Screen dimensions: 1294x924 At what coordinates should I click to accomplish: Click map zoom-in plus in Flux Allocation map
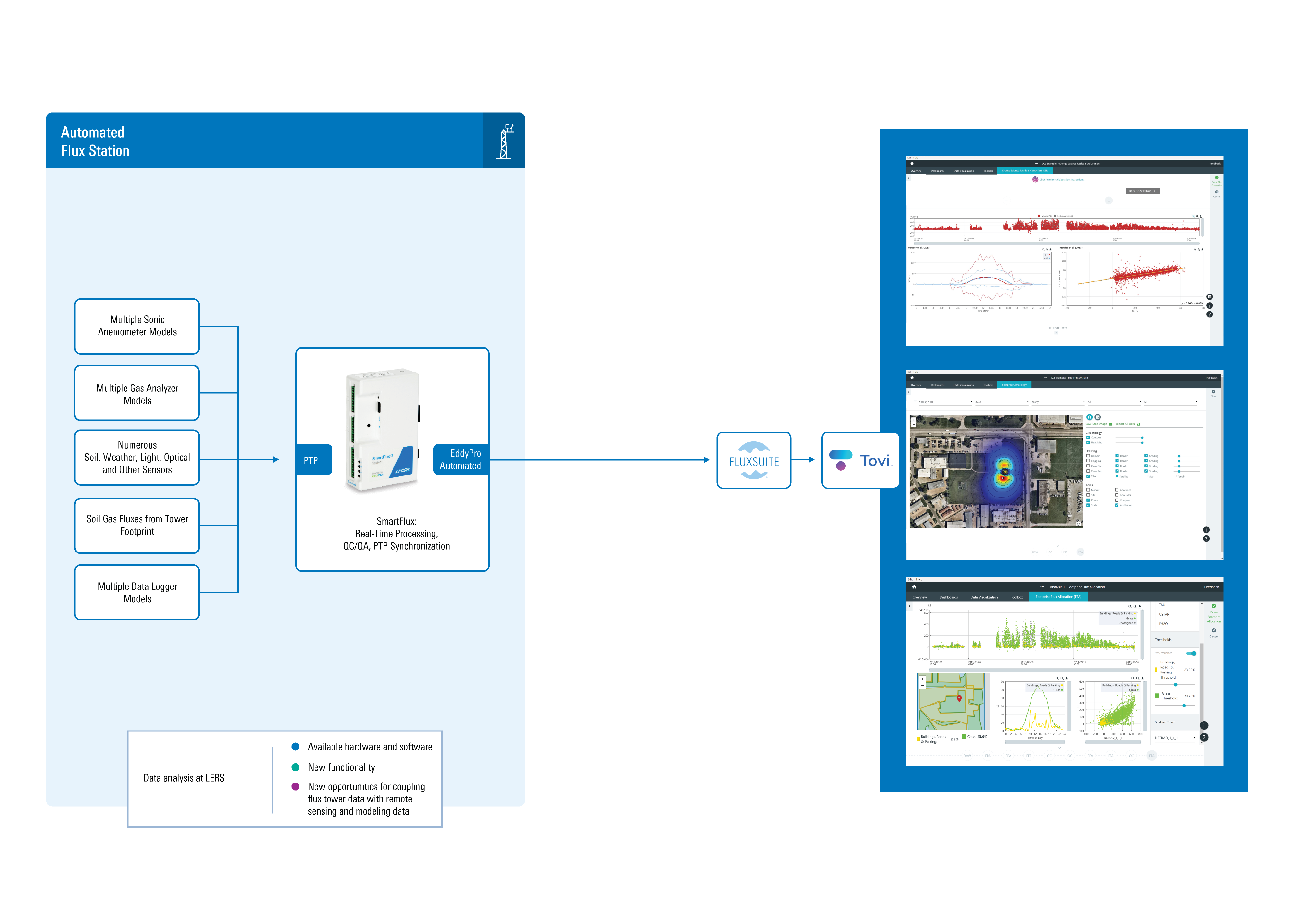coord(922,679)
